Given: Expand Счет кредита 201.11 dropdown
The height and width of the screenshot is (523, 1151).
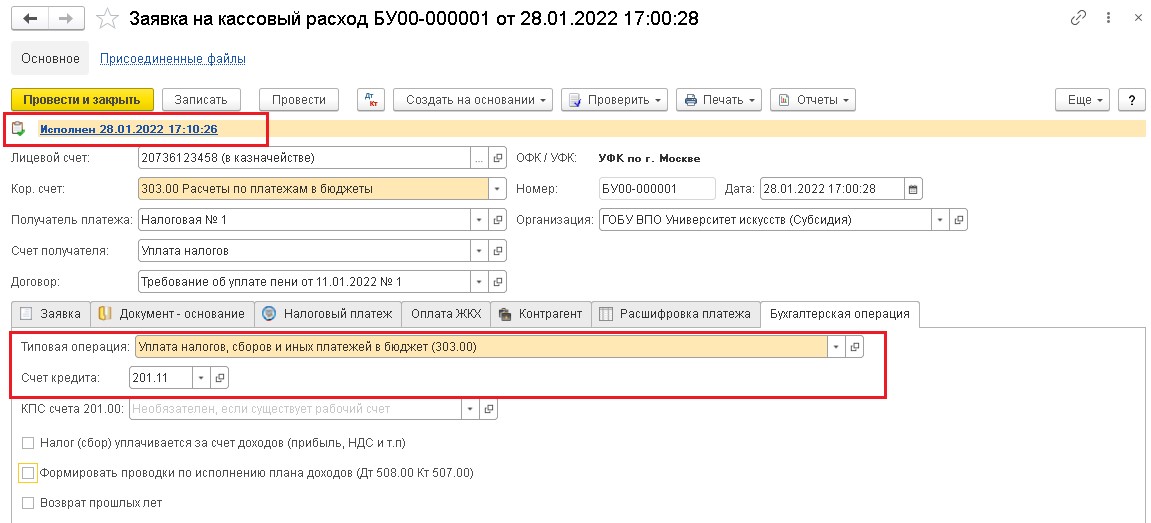Looking at the screenshot, I should pyautogui.click(x=201, y=378).
